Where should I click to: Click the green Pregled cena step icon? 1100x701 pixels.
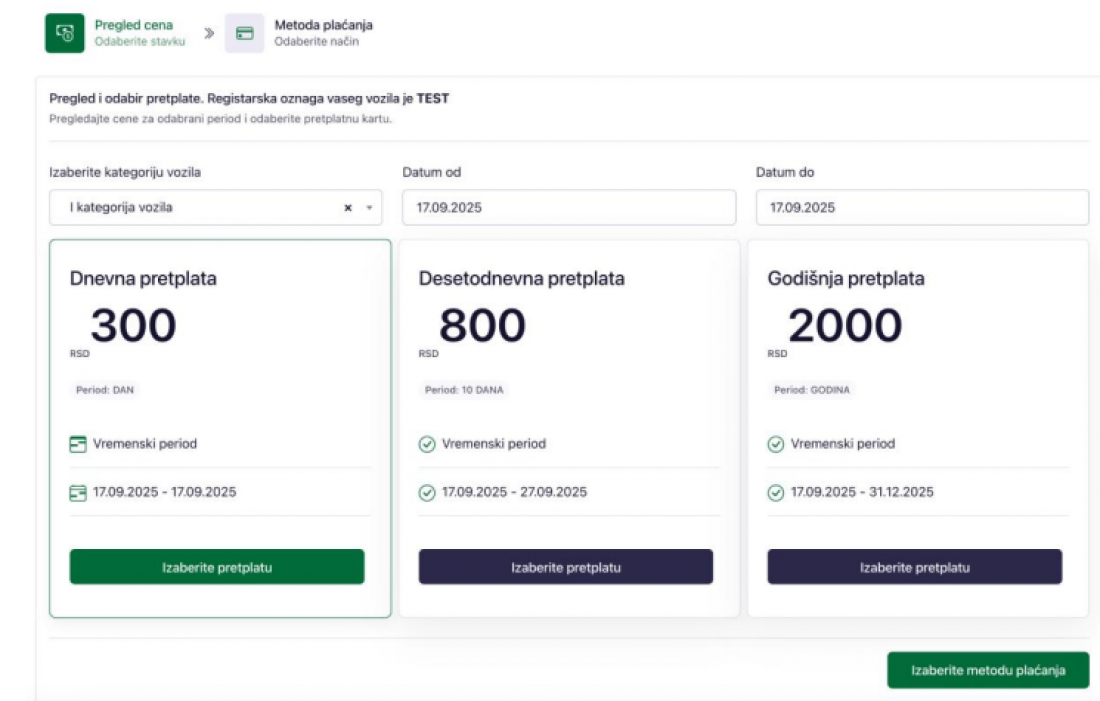click(64, 33)
